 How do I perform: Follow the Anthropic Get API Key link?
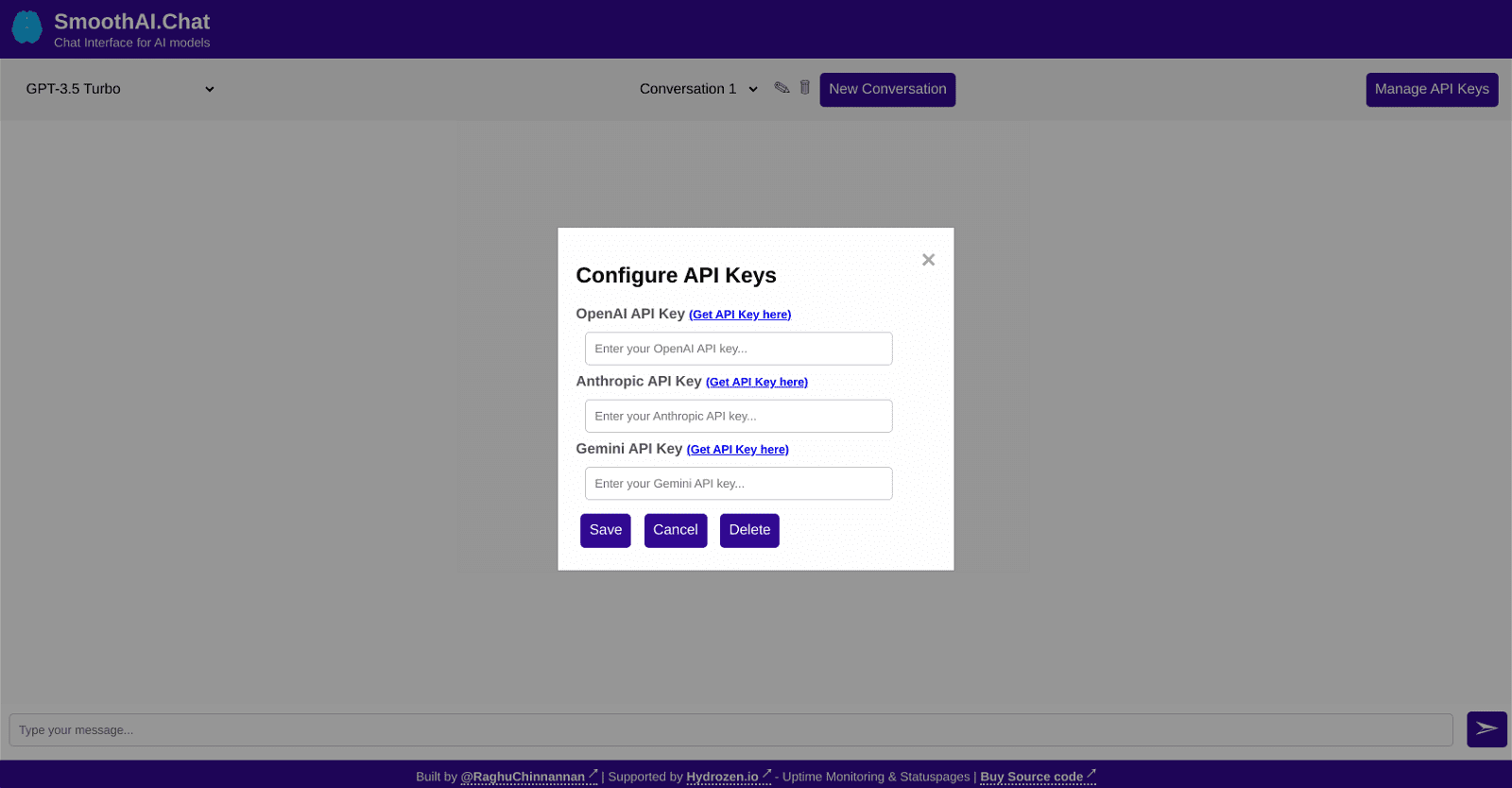click(x=756, y=383)
